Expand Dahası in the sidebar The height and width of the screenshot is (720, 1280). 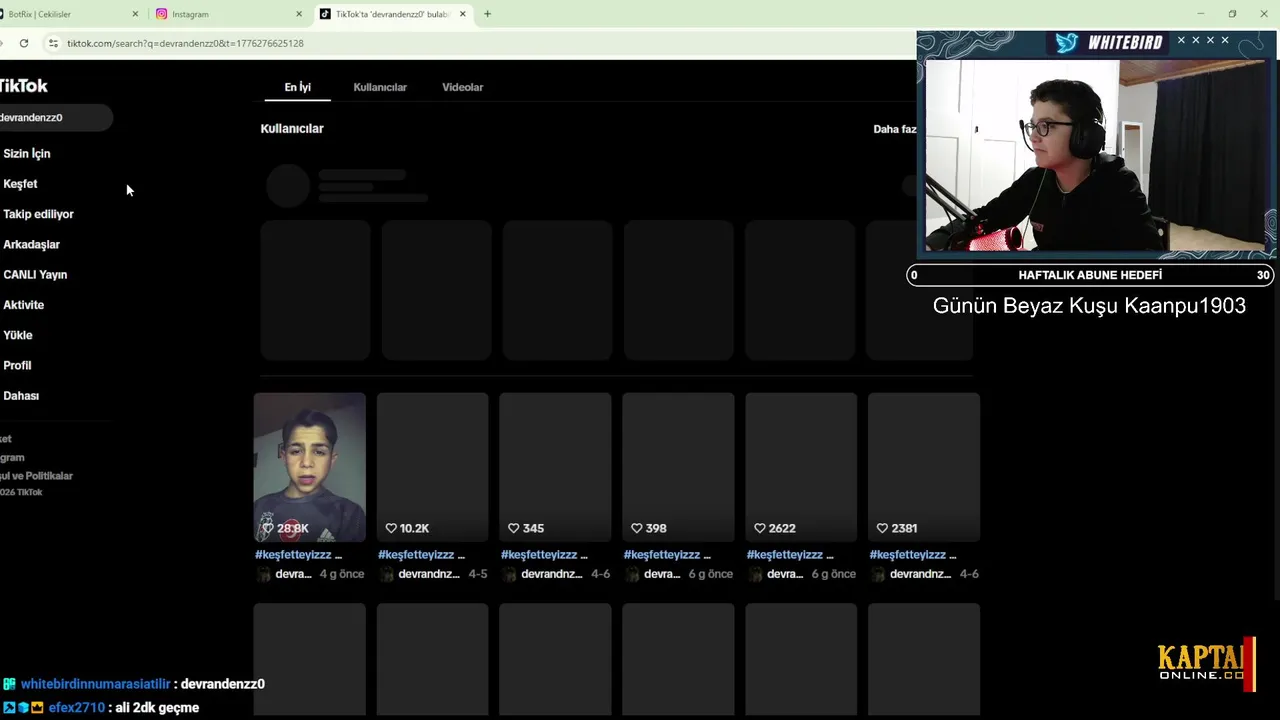click(x=21, y=396)
